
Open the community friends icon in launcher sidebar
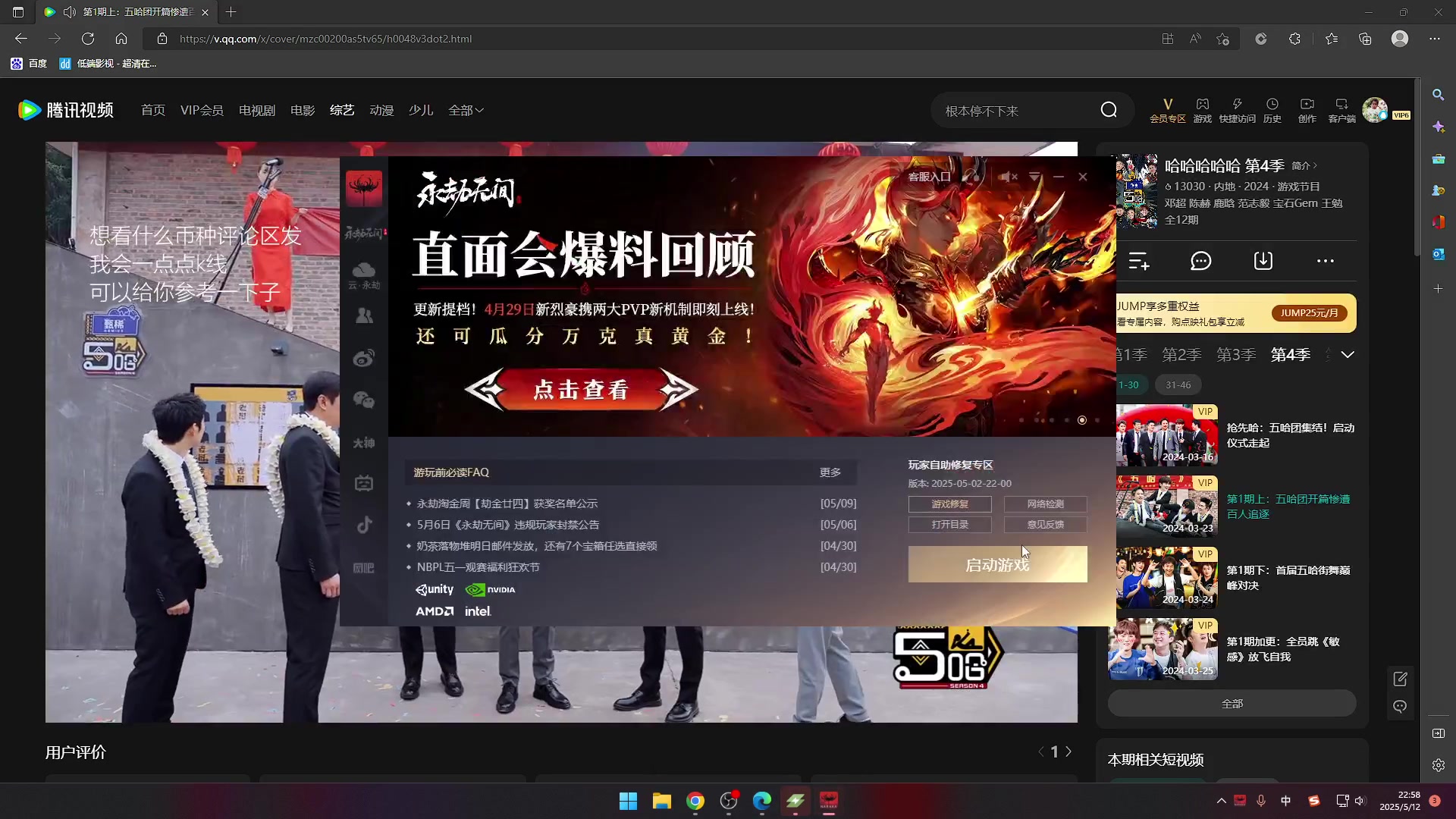click(x=364, y=315)
